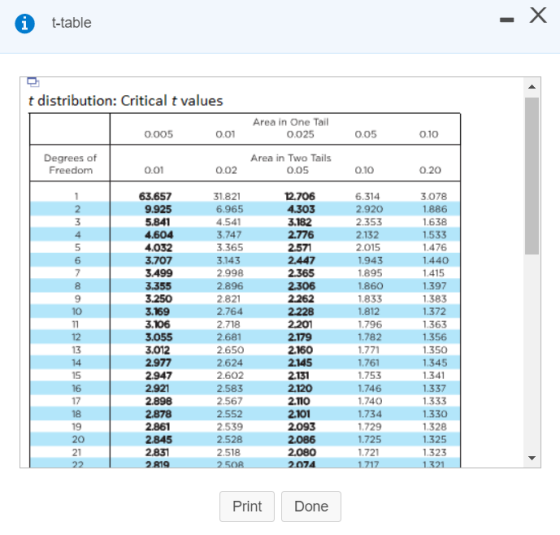The image size is (560, 535).
Task: Click one-tail area value 0.025
Action: pos(300,134)
